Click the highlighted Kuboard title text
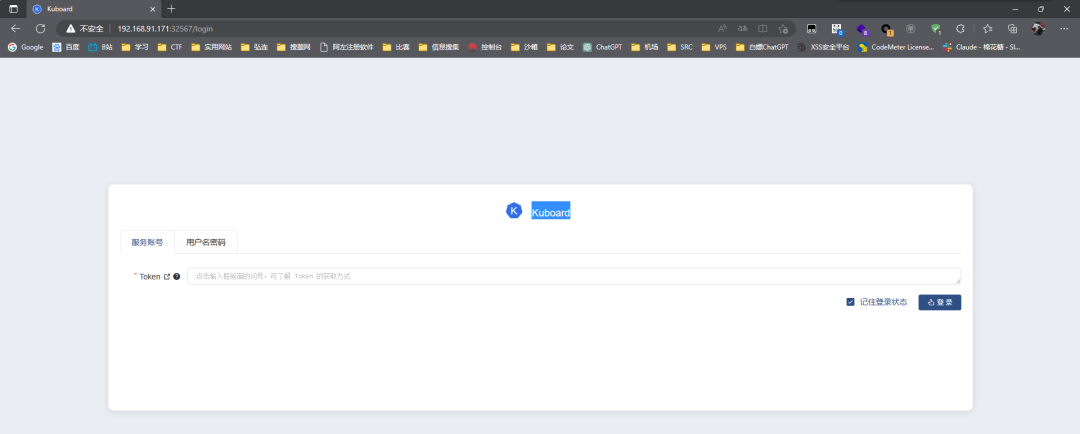 click(550, 213)
